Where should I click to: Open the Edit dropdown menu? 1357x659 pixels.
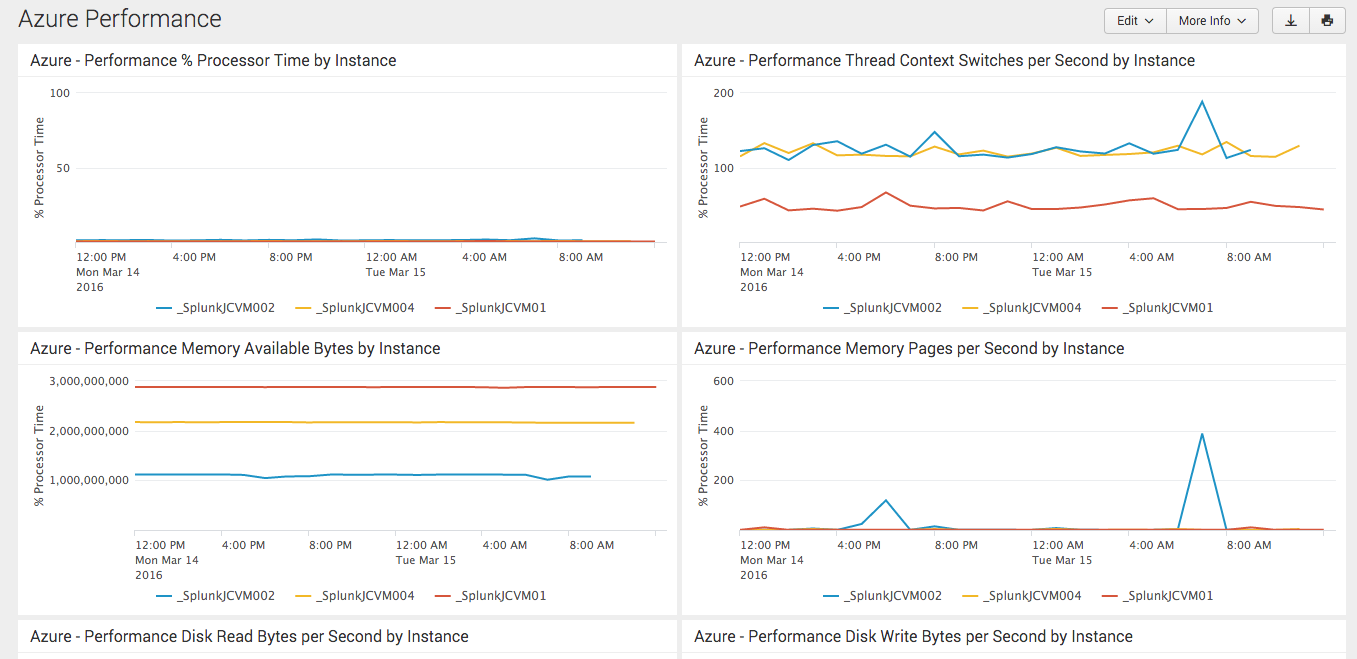pos(1135,21)
